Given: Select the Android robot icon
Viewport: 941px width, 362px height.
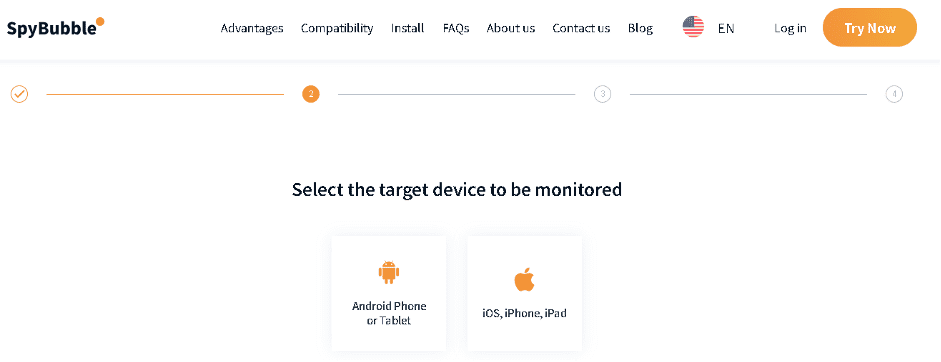Looking at the screenshot, I should click(389, 272).
